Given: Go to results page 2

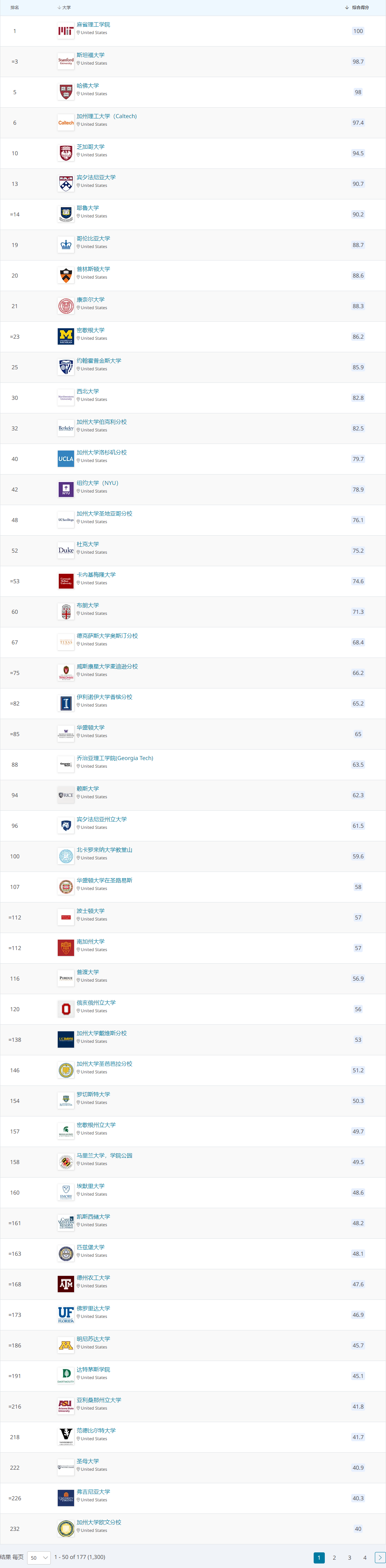Looking at the screenshot, I should coord(334,1558).
